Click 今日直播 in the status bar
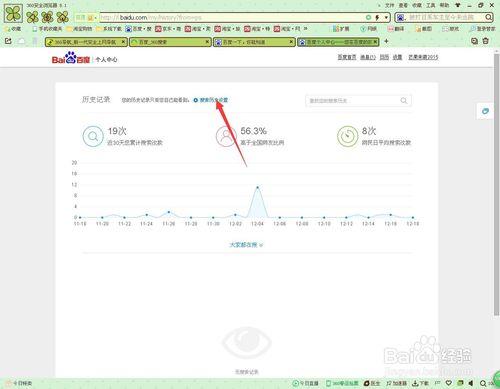Screen dimensions: 500x389 coord(306,383)
